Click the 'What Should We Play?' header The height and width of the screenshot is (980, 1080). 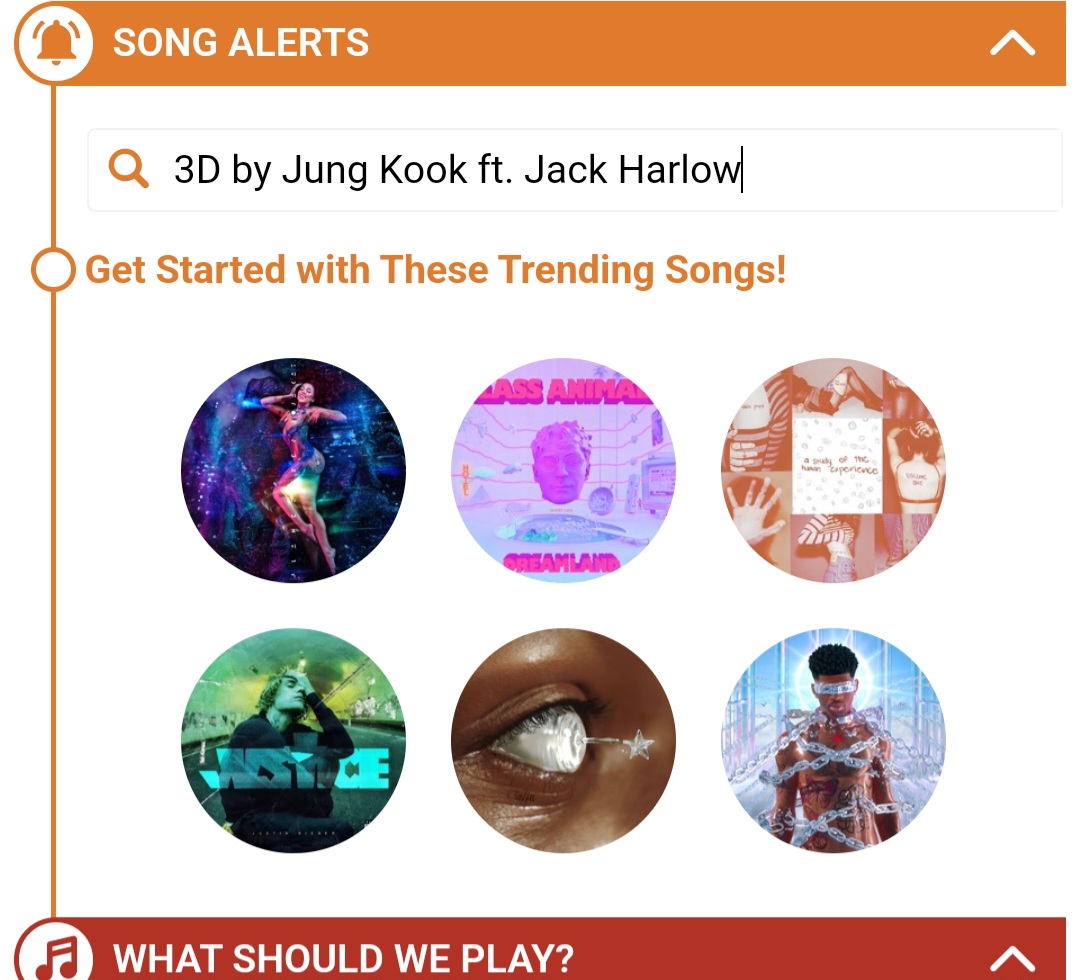343,958
